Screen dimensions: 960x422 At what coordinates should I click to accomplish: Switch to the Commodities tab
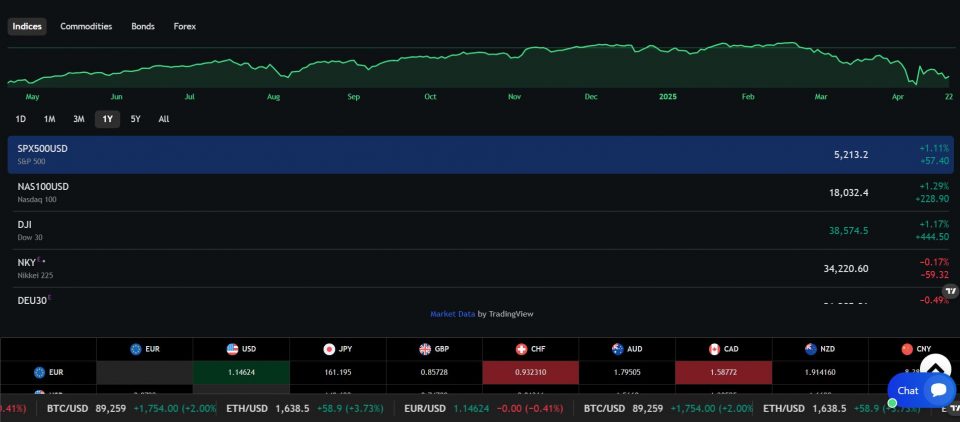pos(86,26)
